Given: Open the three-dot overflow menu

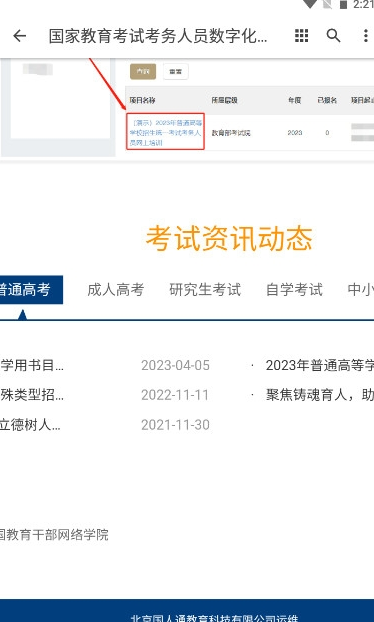Looking at the screenshot, I should [x=365, y=36].
